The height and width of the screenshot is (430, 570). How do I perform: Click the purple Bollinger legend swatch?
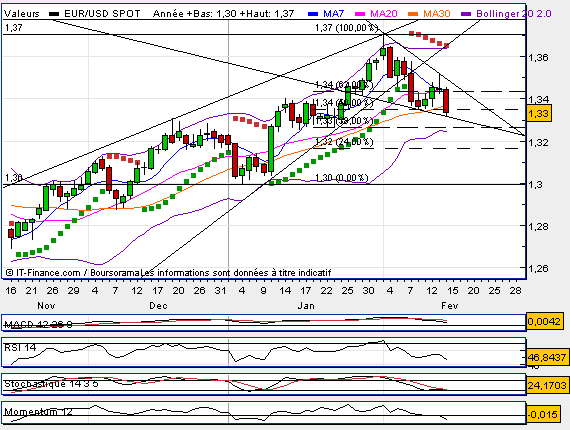pyautogui.click(x=466, y=14)
